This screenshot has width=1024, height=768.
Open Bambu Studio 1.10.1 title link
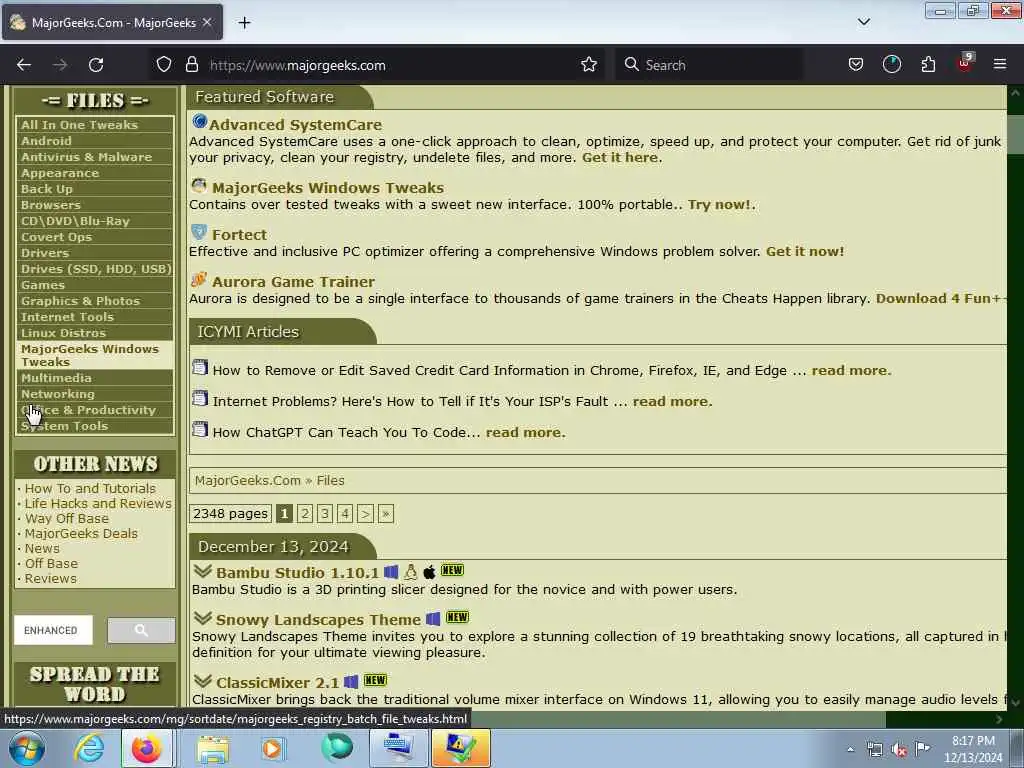click(x=297, y=573)
